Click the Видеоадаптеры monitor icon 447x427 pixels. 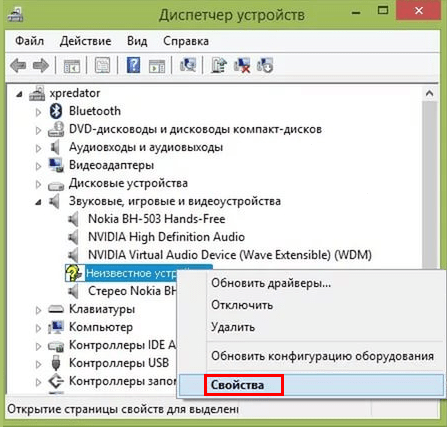tap(56, 165)
